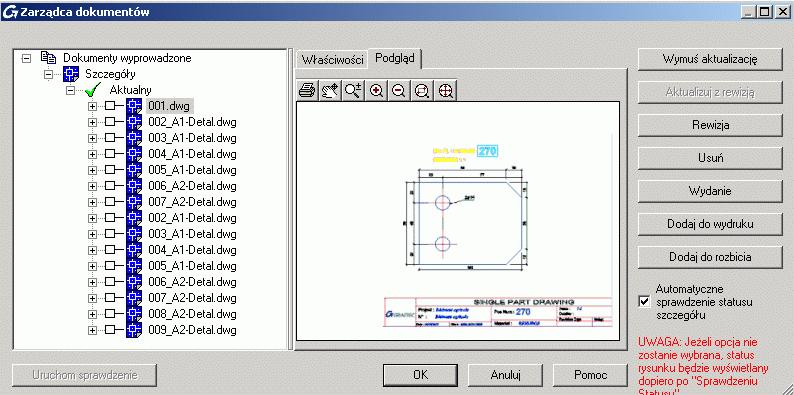This screenshot has height=395, width=794.
Task: Click the blue drawing icon of 008_A2-Detal.dwg
Action: pyautogui.click(x=134, y=314)
